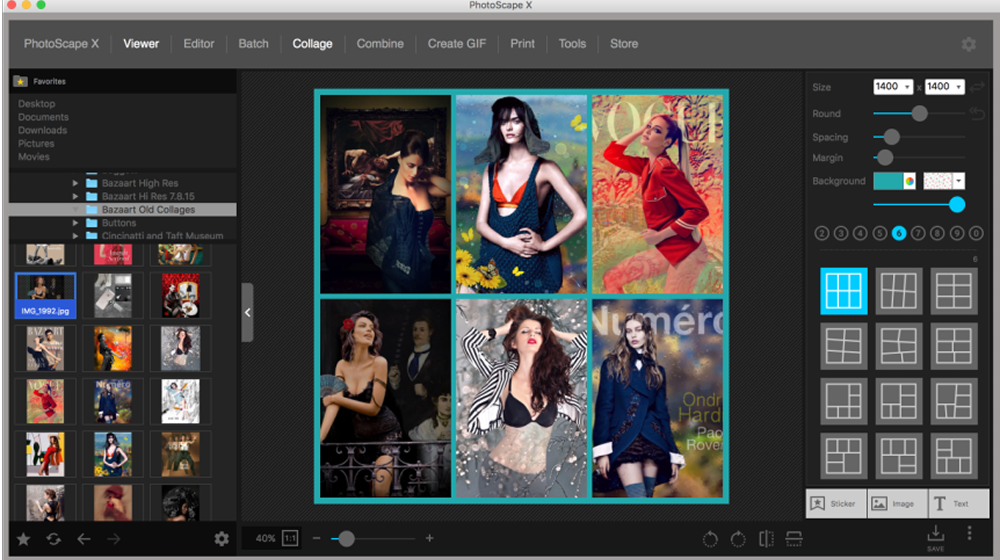Select IMG_1992.jpg thumbnail
Screen dimensions: 1000x560
45,295
